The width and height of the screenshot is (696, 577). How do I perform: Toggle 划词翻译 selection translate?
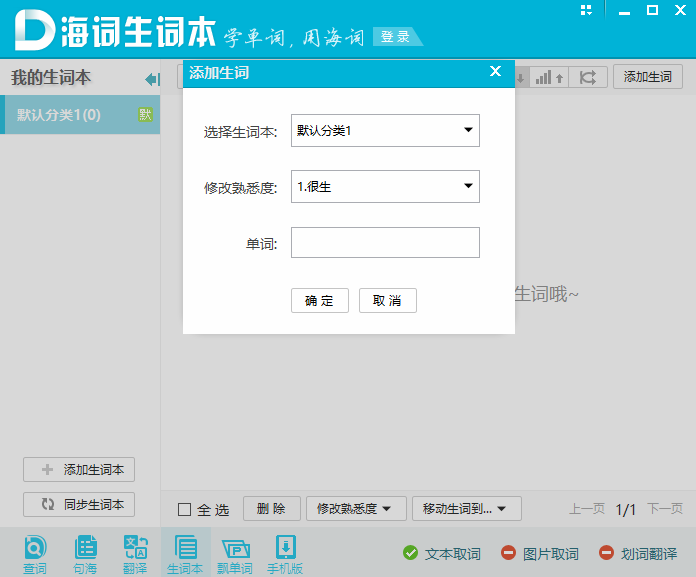tap(638, 553)
